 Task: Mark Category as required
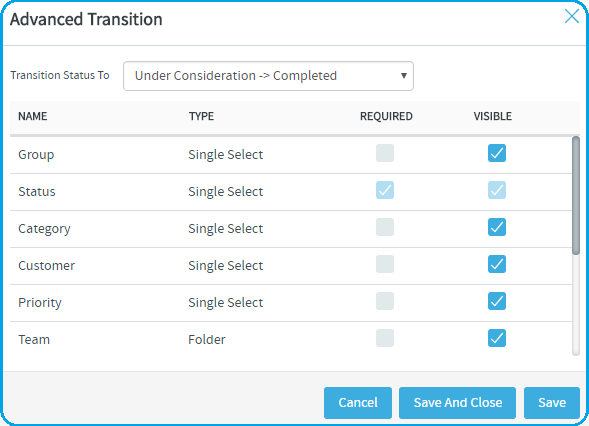385,227
